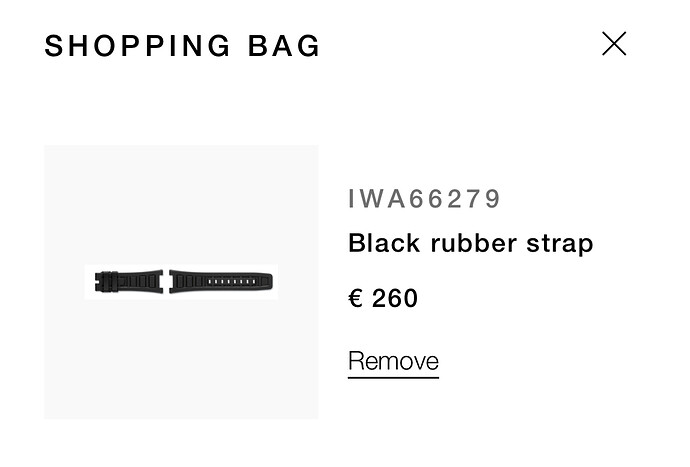Click the grey product reference number
The image size is (690, 467).
[x=424, y=199]
